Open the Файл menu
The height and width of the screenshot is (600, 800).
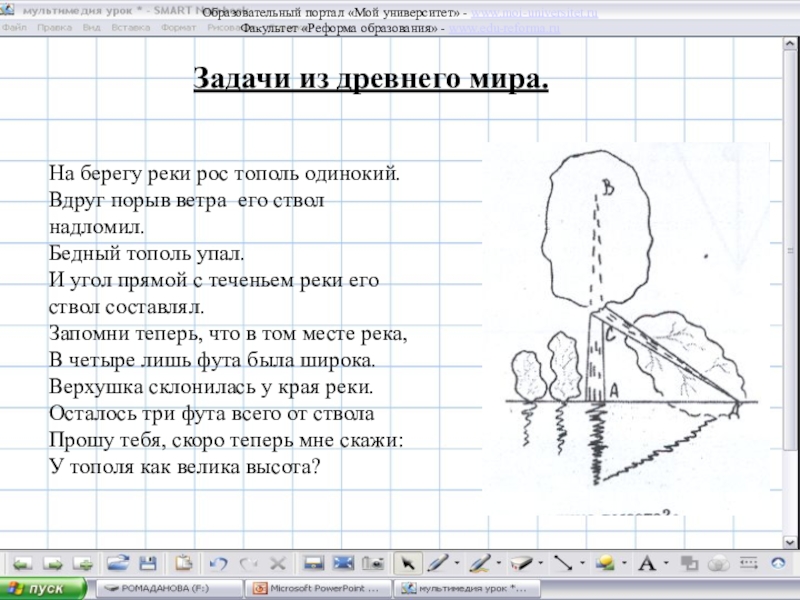point(14,27)
